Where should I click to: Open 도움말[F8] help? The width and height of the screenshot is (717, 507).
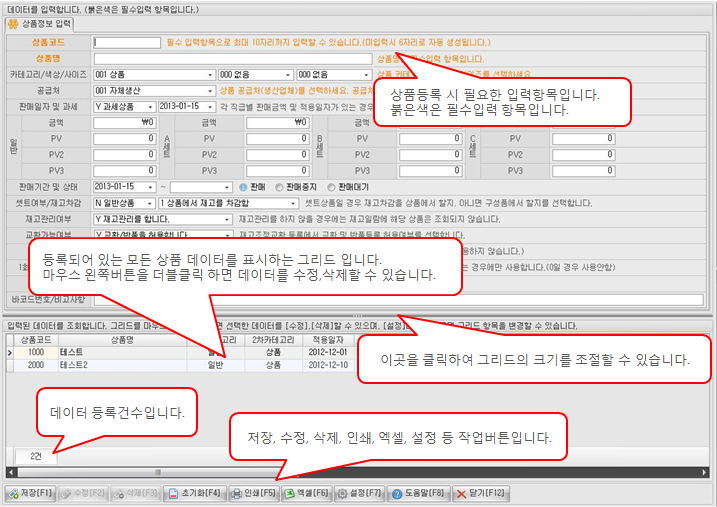coord(418,494)
